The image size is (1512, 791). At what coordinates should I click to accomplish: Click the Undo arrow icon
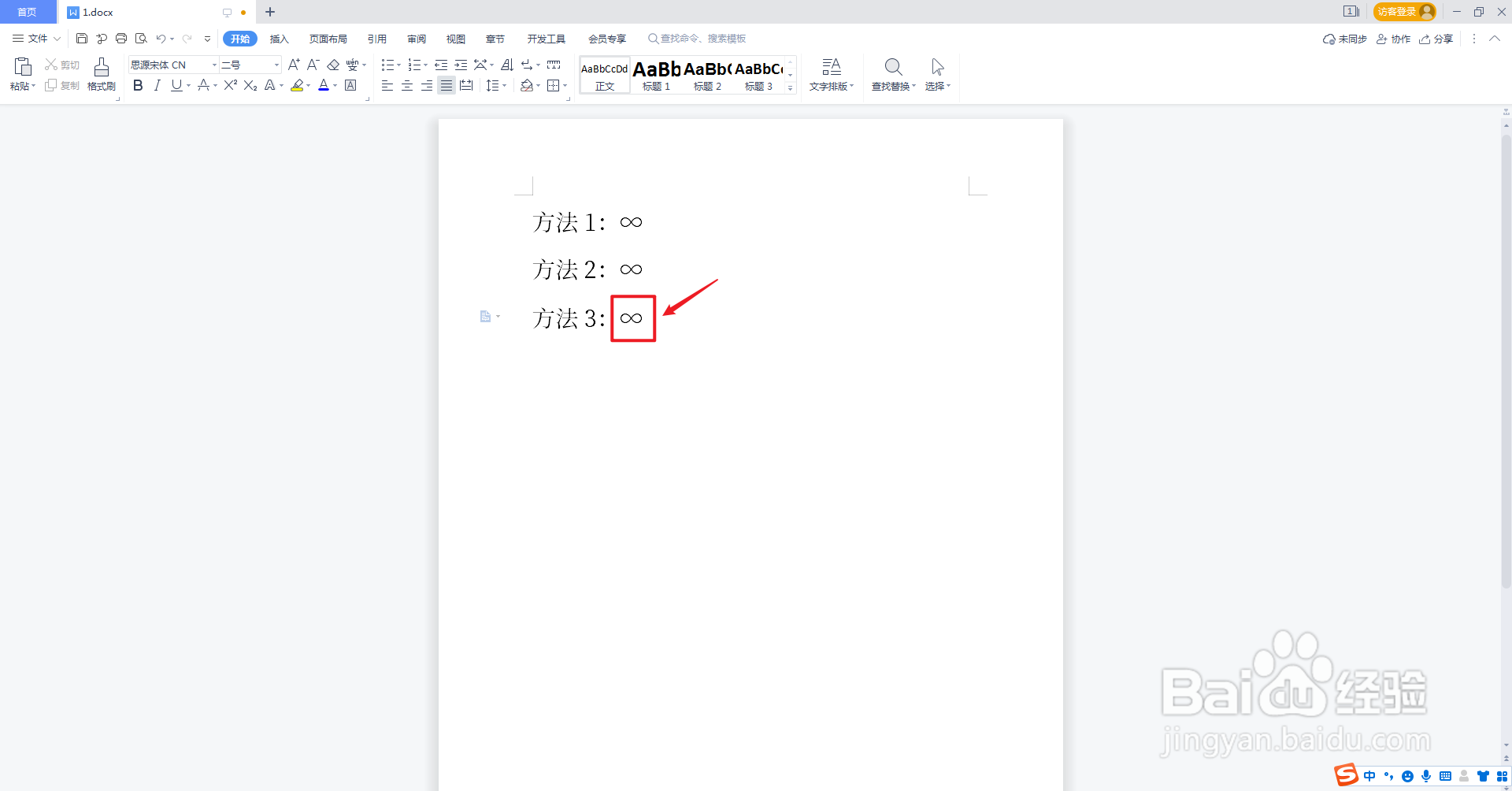pyautogui.click(x=161, y=39)
